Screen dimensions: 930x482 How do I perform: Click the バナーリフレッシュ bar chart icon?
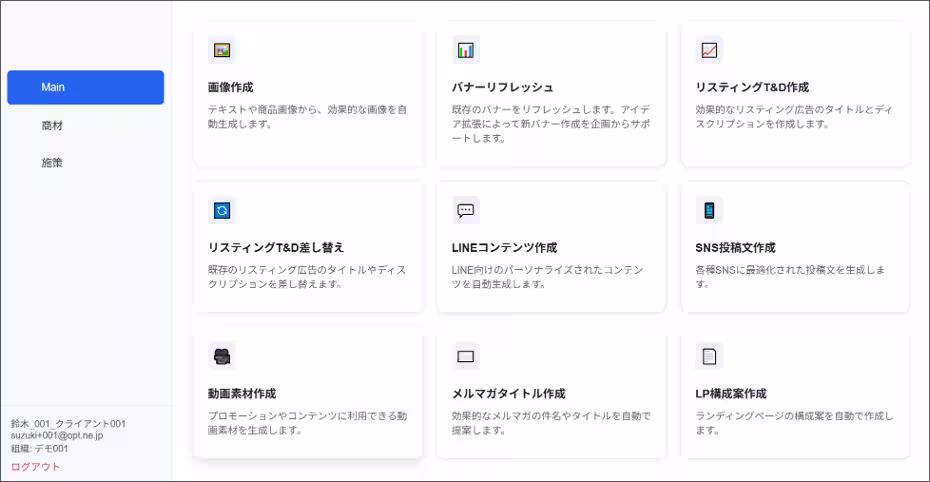coord(466,50)
